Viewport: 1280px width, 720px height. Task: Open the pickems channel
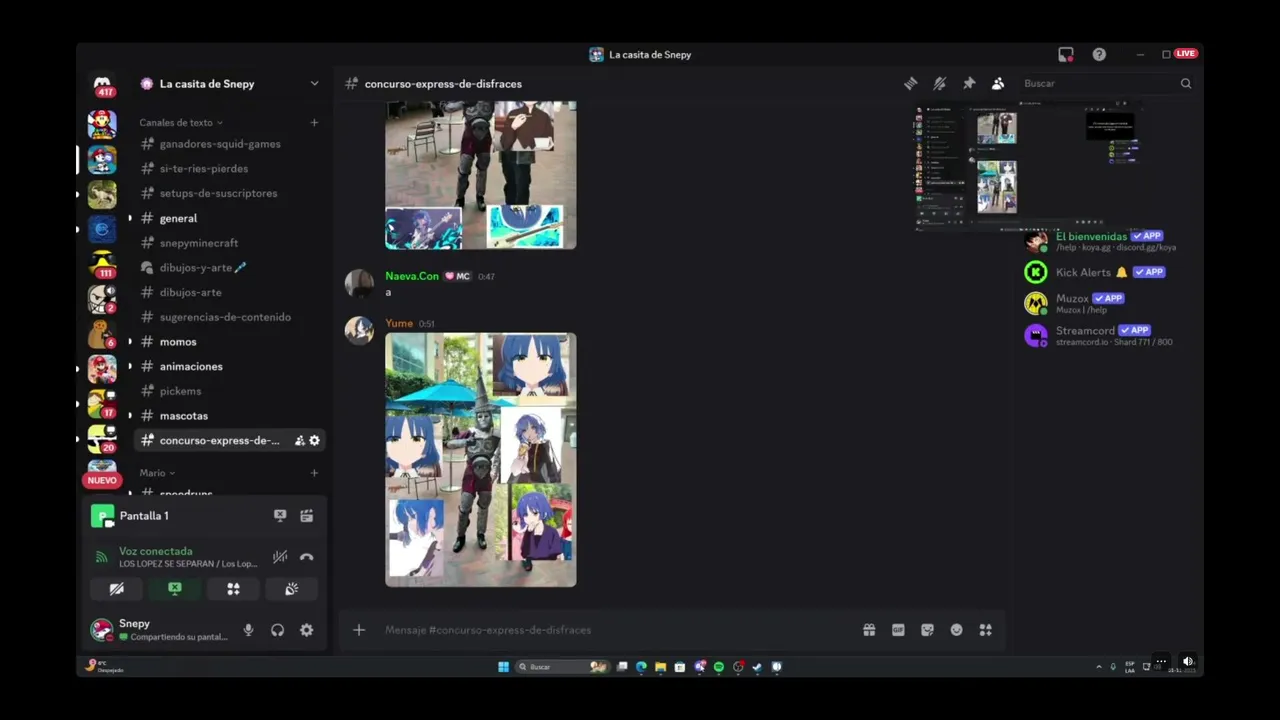[x=229, y=391]
